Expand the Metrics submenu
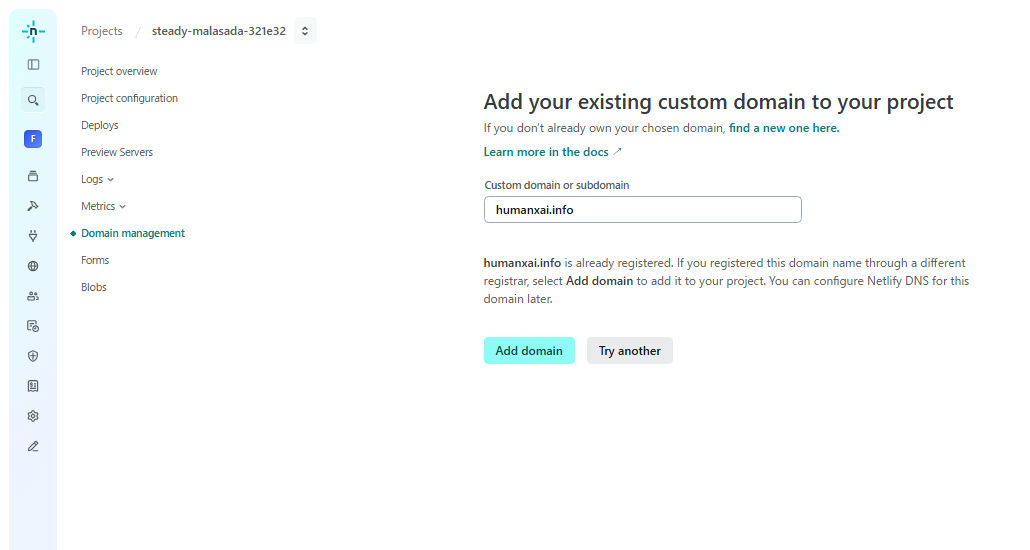The image size is (1030, 550). [103, 206]
